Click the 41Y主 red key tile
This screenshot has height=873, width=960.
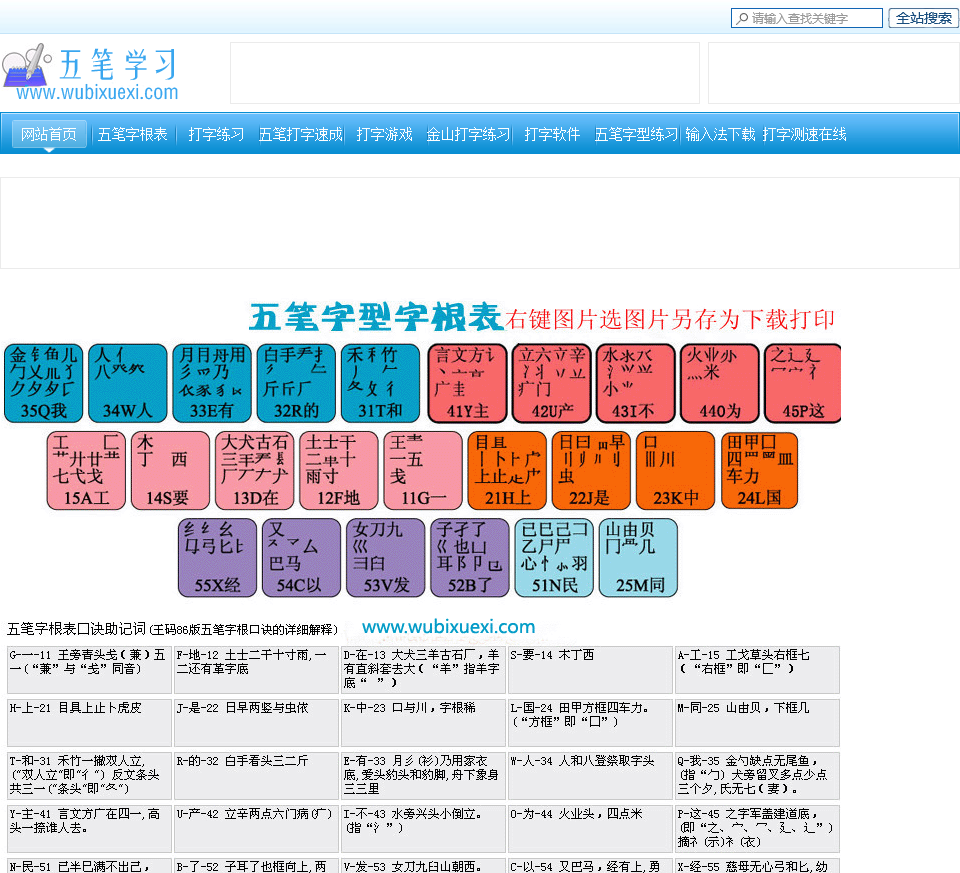coord(468,383)
